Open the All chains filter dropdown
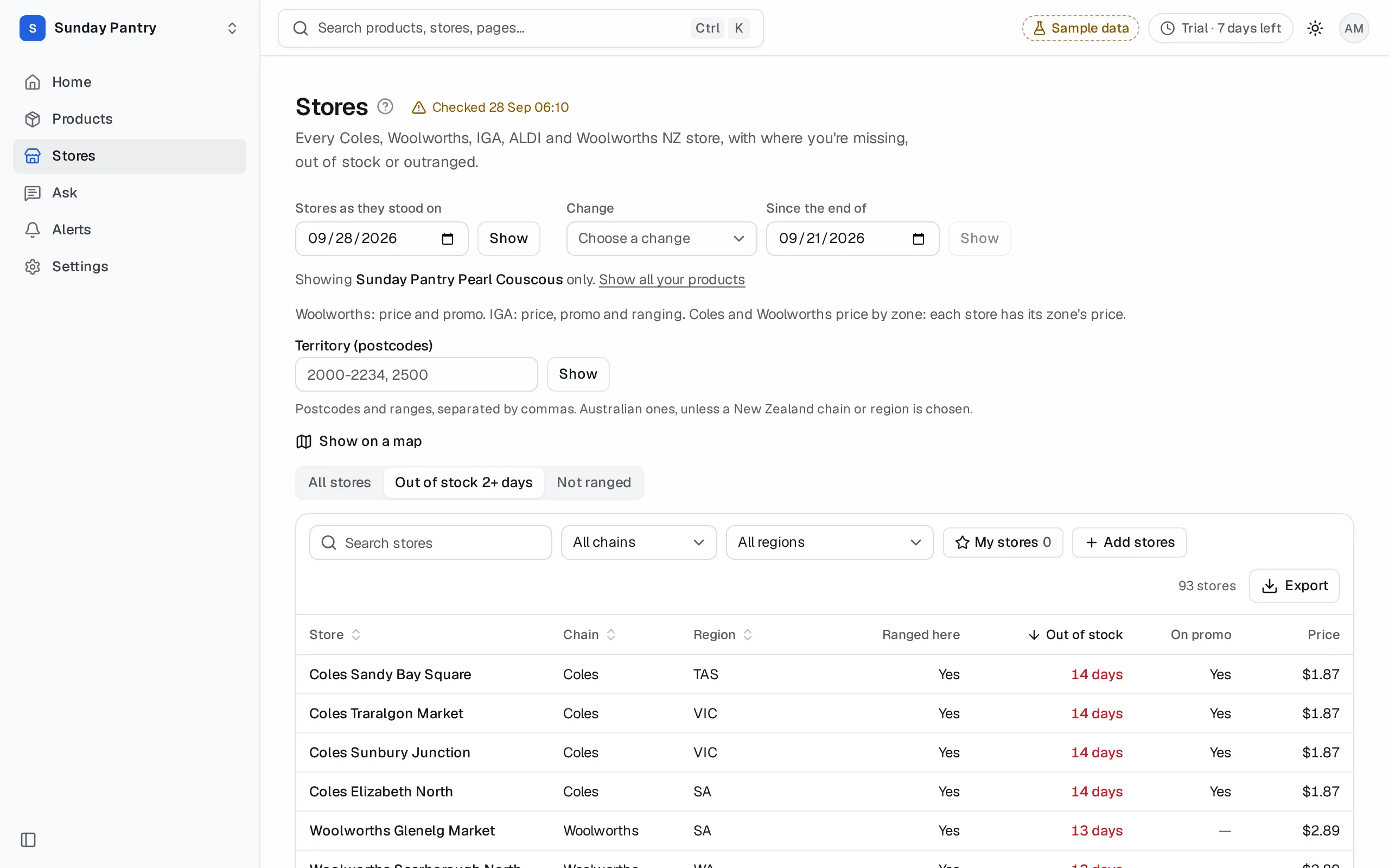Image resolution: width=1389 pixels, height=868 pixels. tap(639, 542)
